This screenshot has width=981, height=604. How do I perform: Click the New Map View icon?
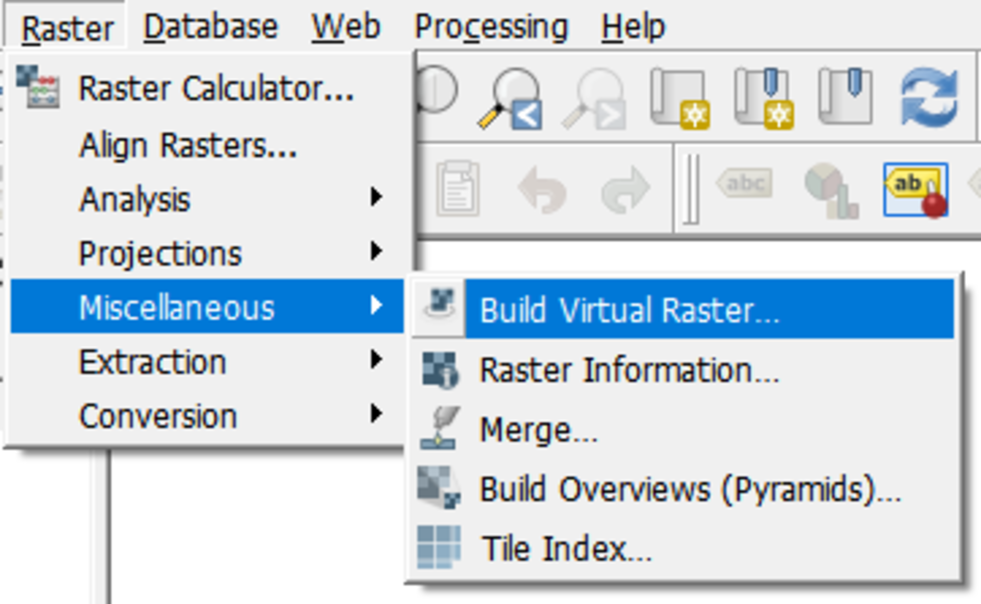681,99
